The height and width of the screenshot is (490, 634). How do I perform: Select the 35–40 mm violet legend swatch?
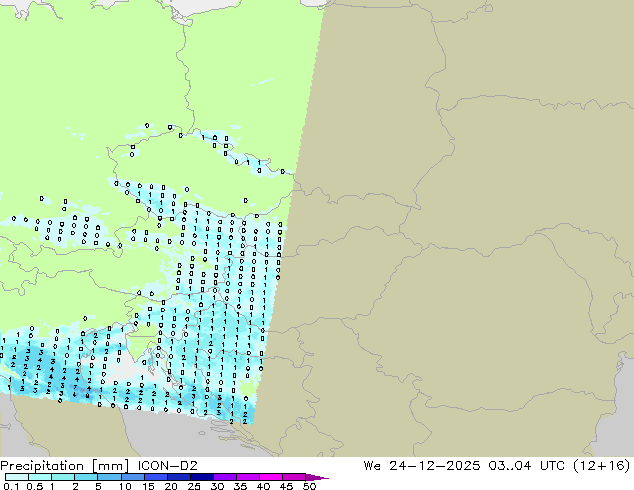coord(247,477)
